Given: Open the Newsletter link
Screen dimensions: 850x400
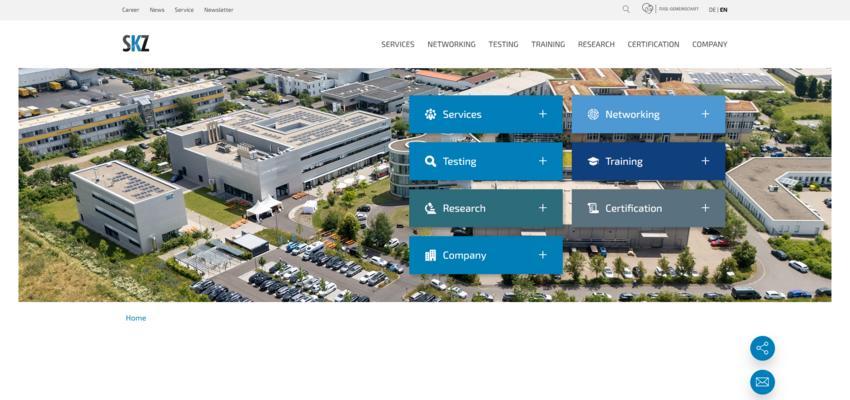Looking at the screenshot, I should [x=219, y=10].
